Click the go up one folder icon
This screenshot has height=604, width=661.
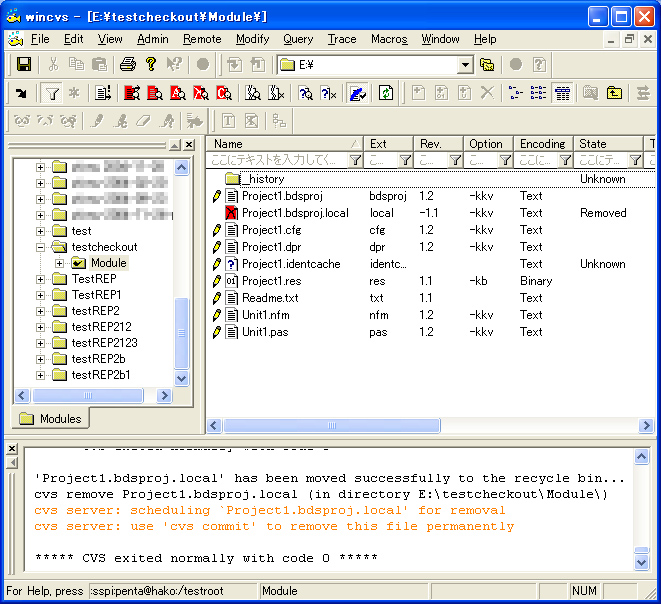point(614,93)
